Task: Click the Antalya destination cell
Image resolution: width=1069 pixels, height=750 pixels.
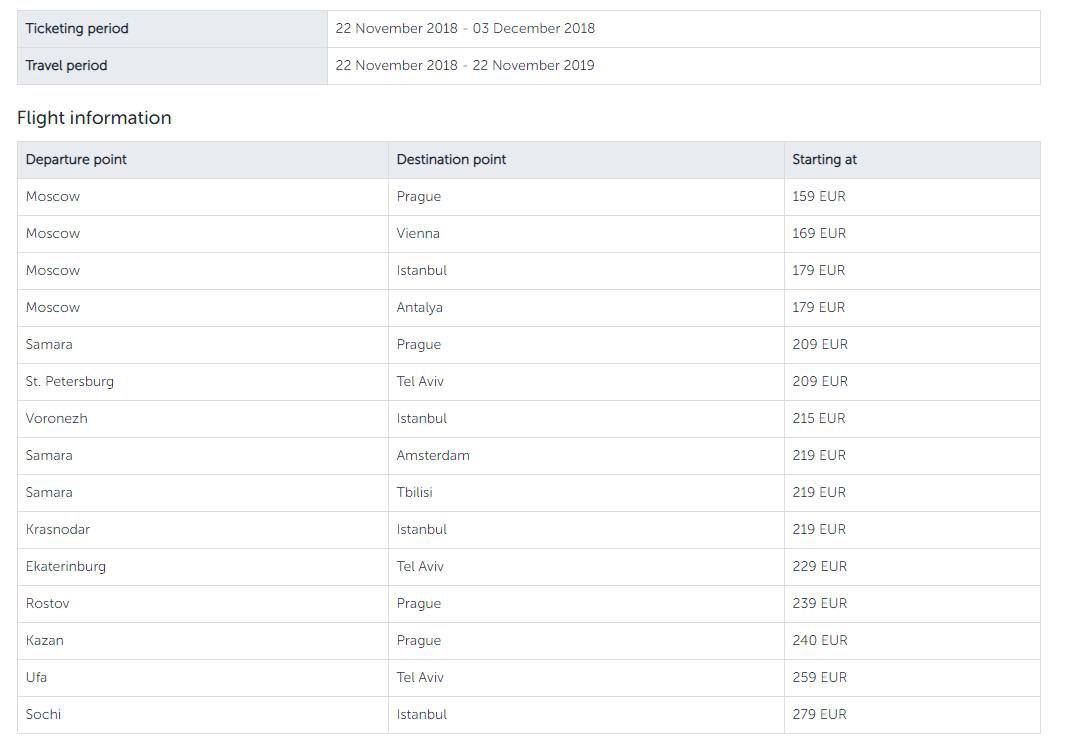Action: point(419,308)
